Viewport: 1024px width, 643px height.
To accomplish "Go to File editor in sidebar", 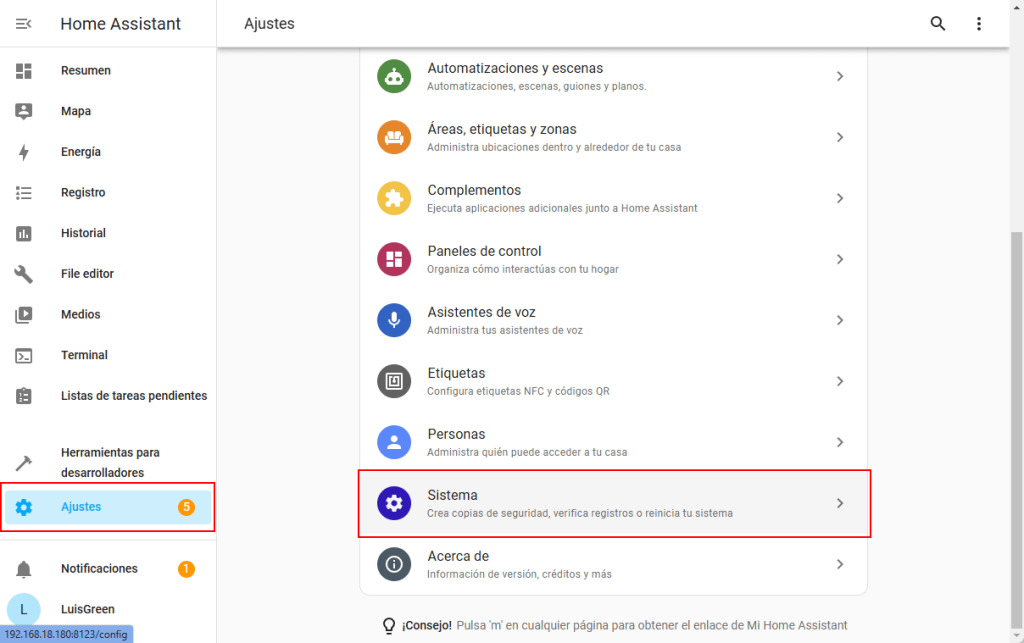I will pos(87,274).
